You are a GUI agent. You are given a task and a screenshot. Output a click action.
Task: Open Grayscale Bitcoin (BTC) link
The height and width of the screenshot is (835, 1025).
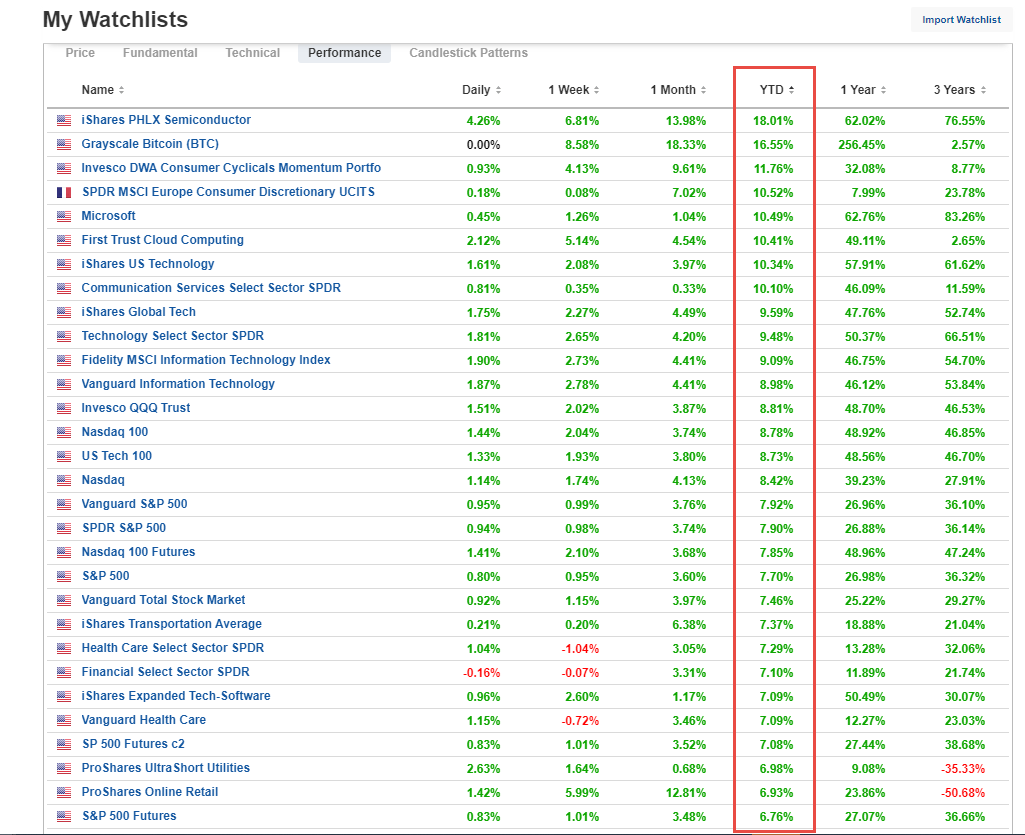(150, 144)
